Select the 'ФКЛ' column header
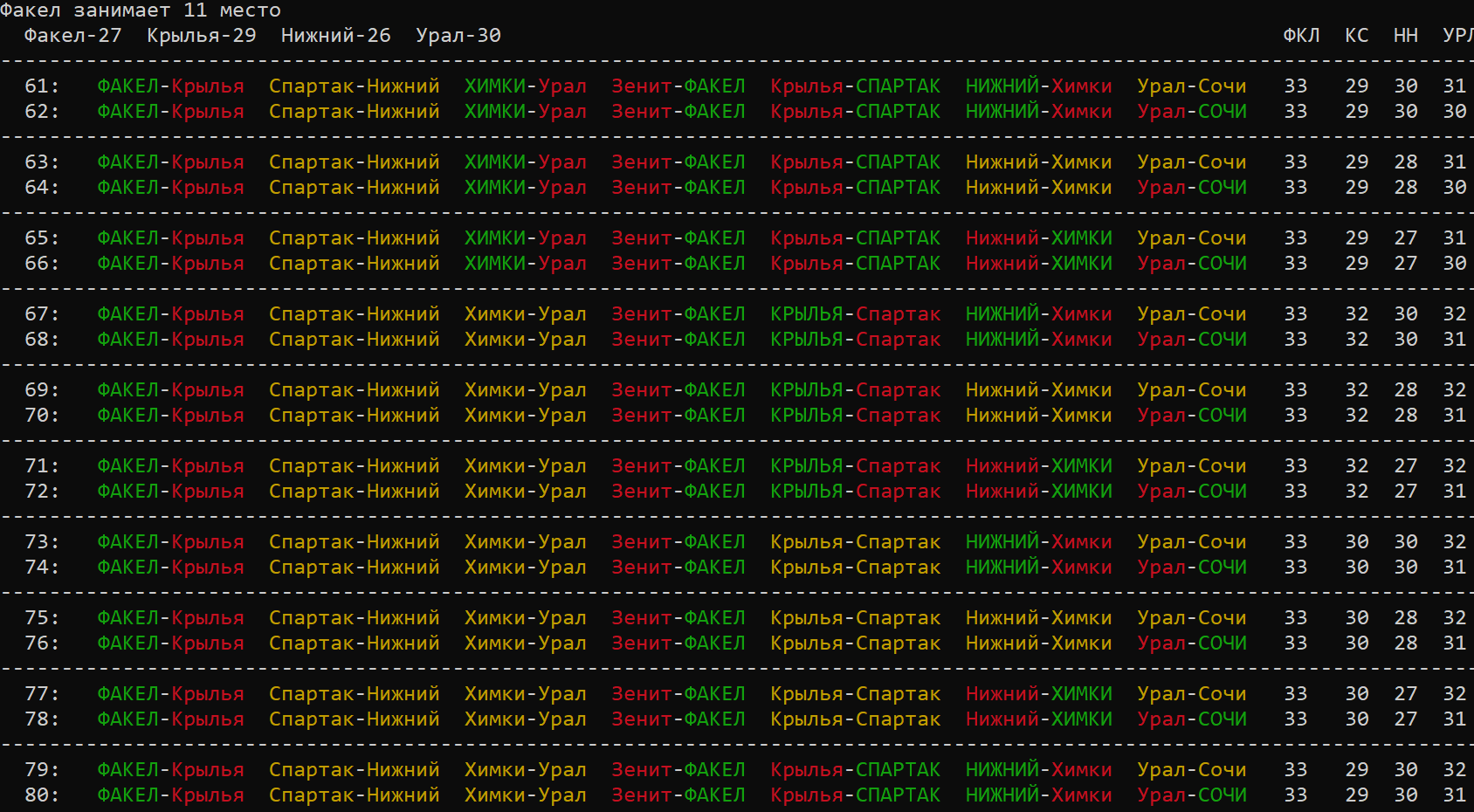This screenshot has height=812, width=1474. tap(1301, 36)
